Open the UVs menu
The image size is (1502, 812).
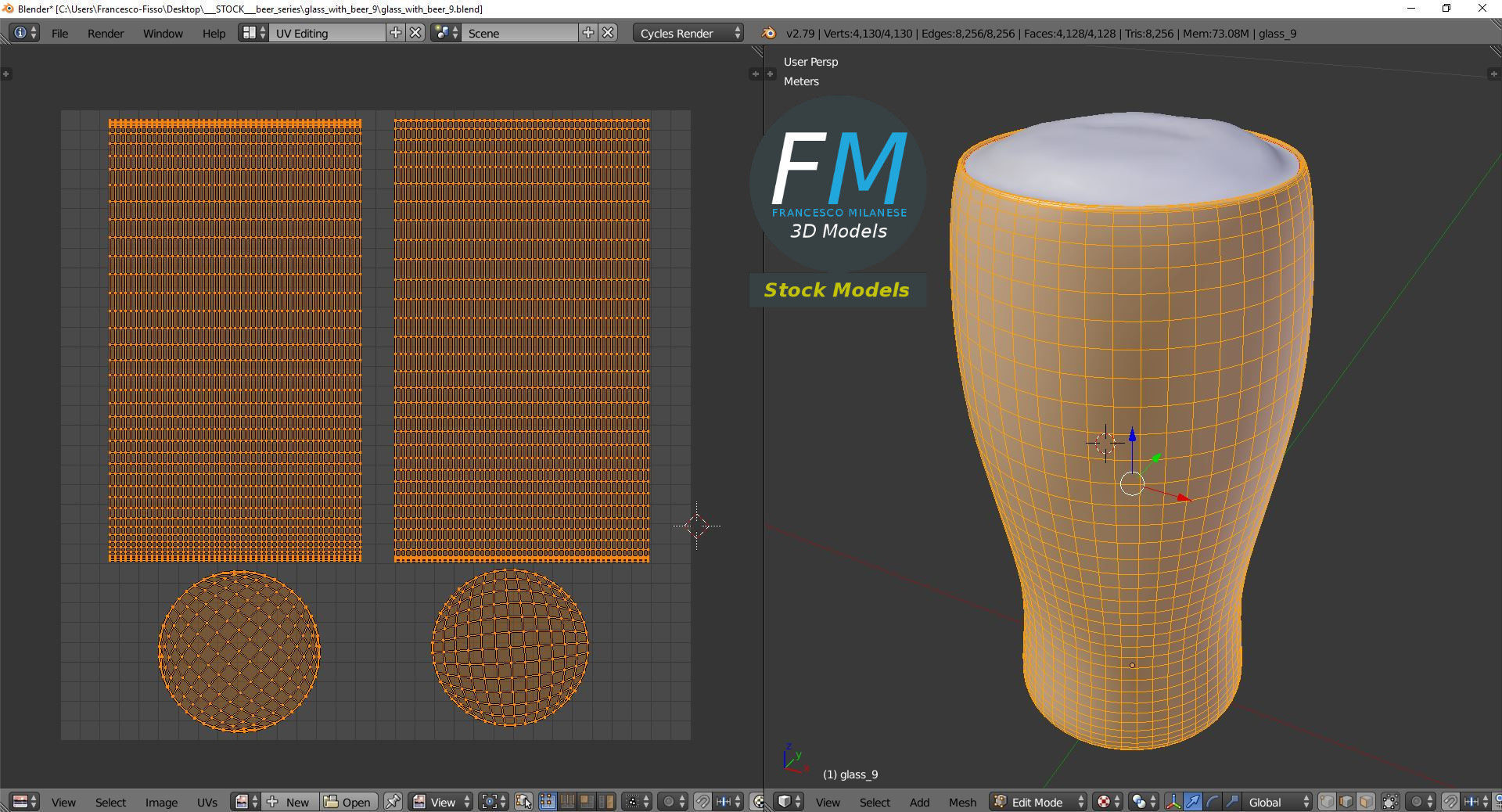(207, 803)
